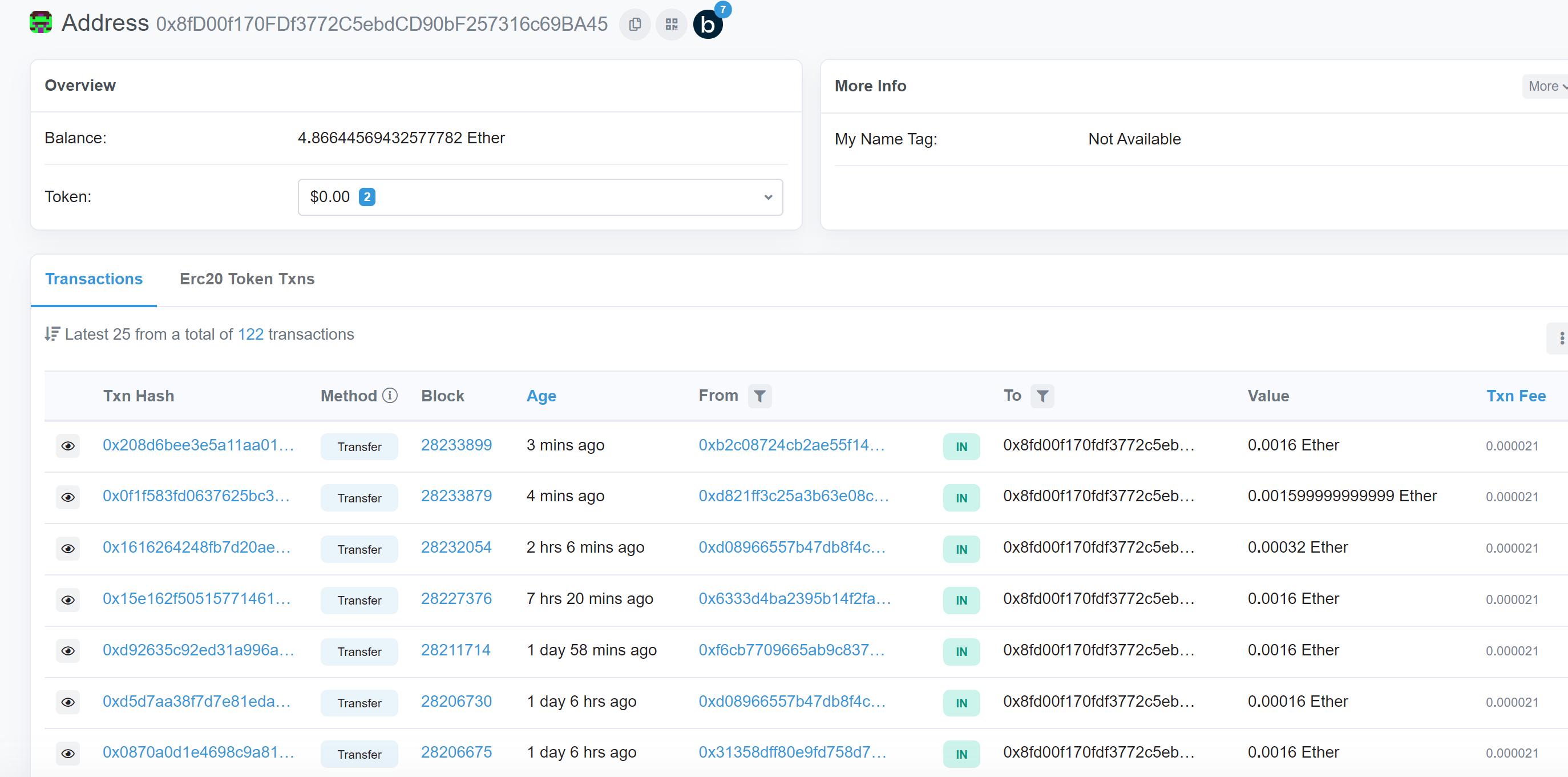Open the From column filter dropdown
1568x777 pixels.
coord(759,396)
